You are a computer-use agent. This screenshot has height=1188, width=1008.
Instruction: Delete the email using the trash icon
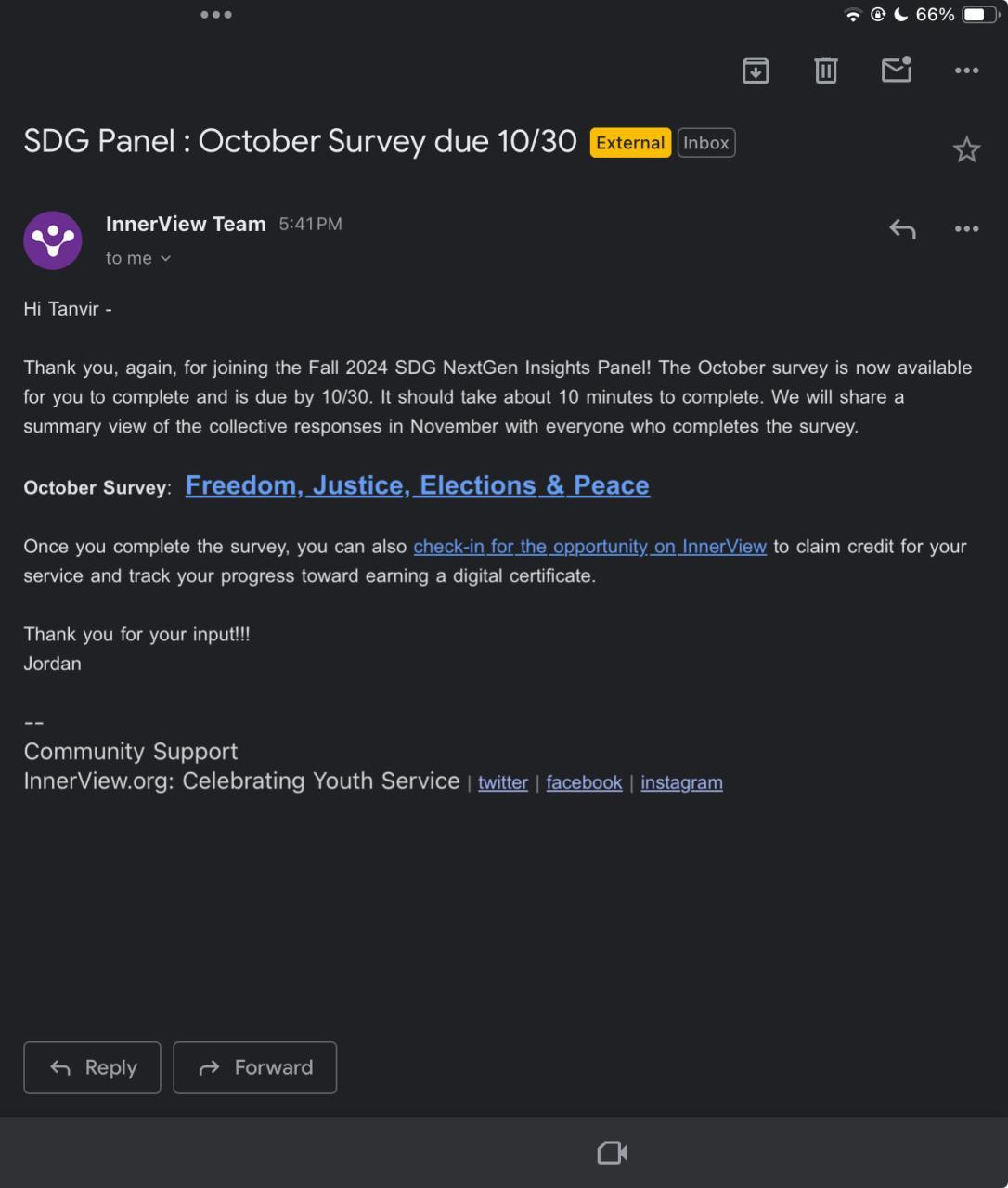tap(825, 71)
